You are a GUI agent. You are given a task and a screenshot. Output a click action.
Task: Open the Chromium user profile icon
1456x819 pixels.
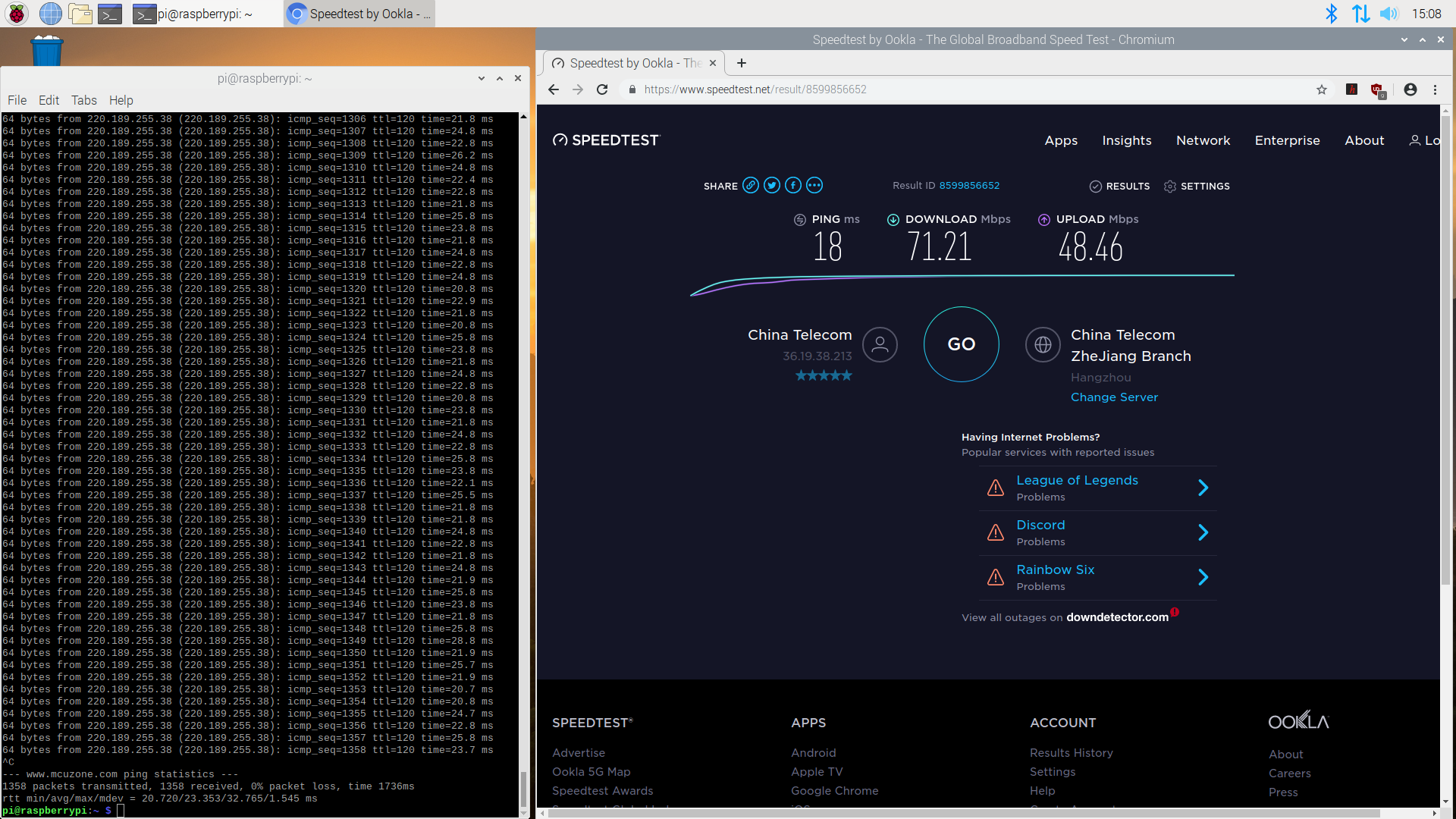(x=1410, y=89)
